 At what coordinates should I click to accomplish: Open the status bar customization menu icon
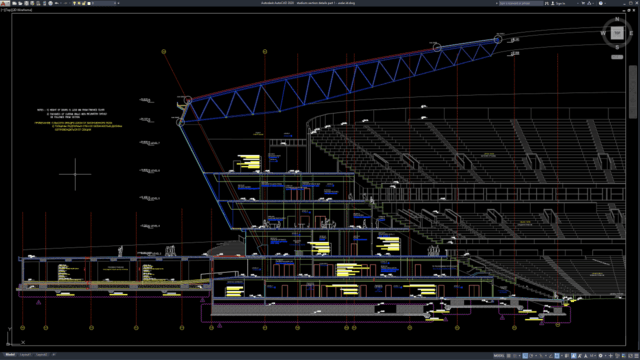point(636,356)
